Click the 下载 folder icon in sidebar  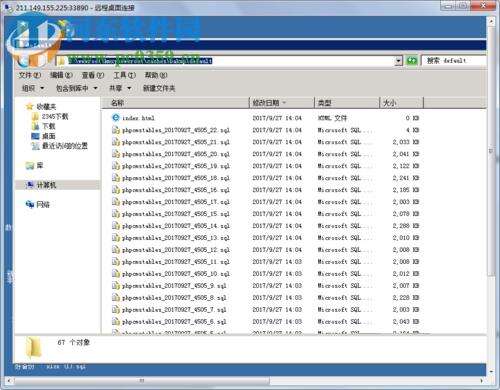pyautogui.click(x=35, y=126)
